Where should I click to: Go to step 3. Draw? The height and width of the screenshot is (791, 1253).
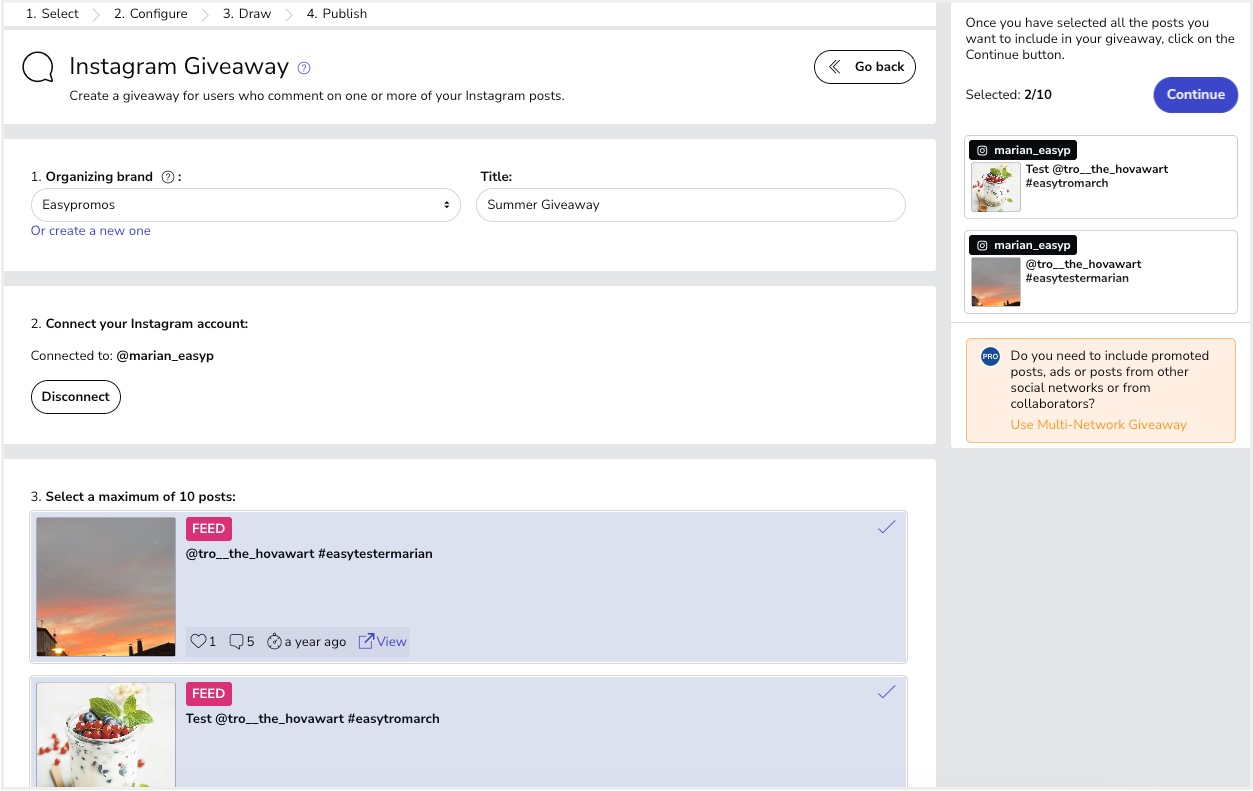click(x=246, y=14)
